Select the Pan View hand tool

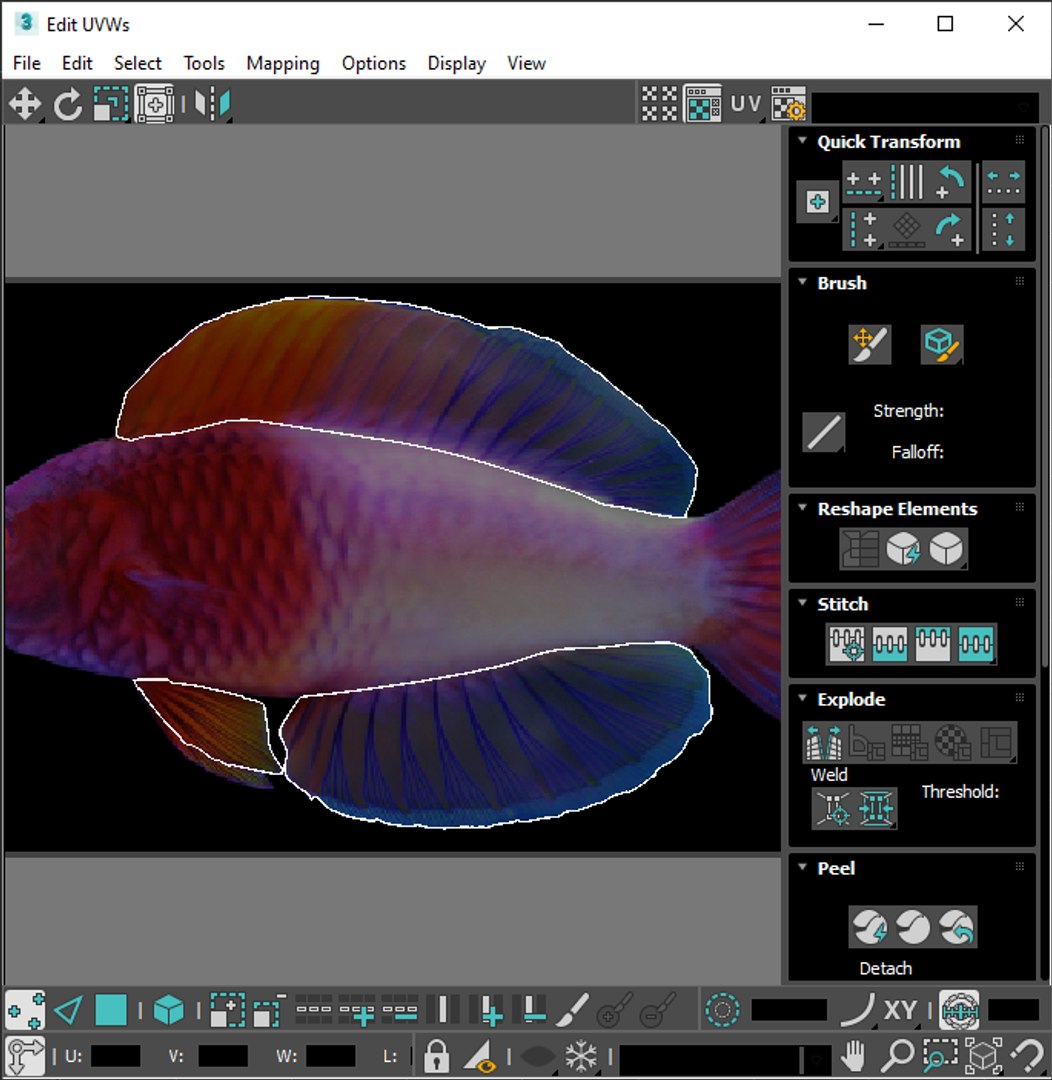[x=854, y=1055]
